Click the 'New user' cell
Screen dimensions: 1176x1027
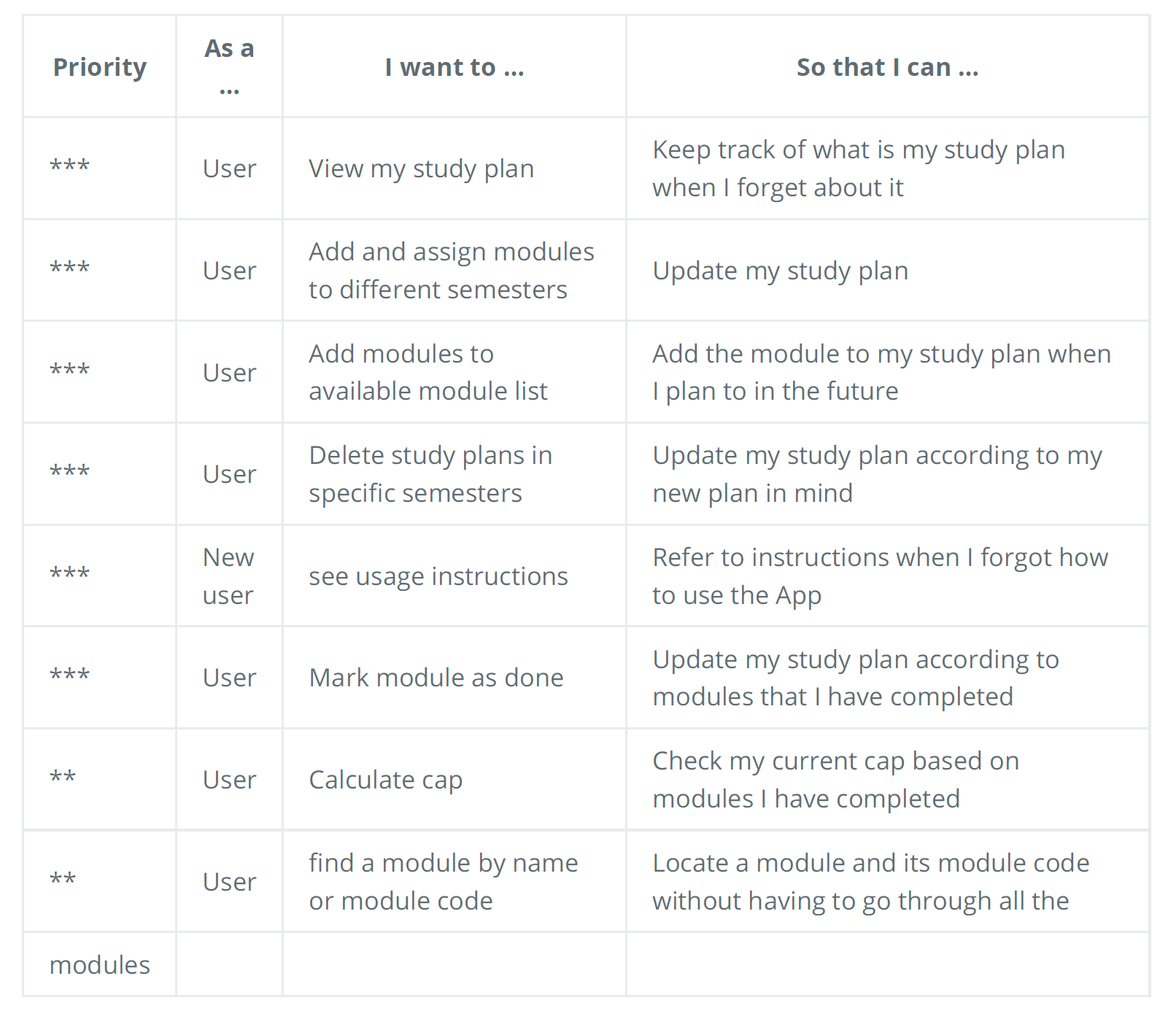[x=228, y=576]
